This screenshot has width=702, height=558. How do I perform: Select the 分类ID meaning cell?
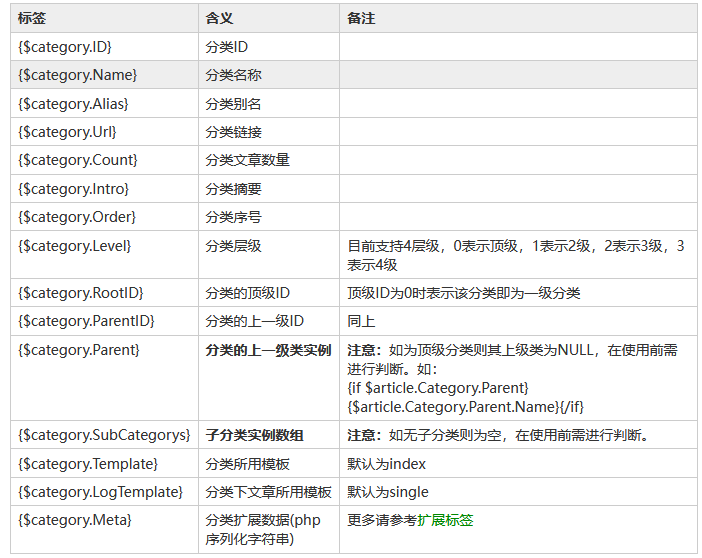(269, 47)
